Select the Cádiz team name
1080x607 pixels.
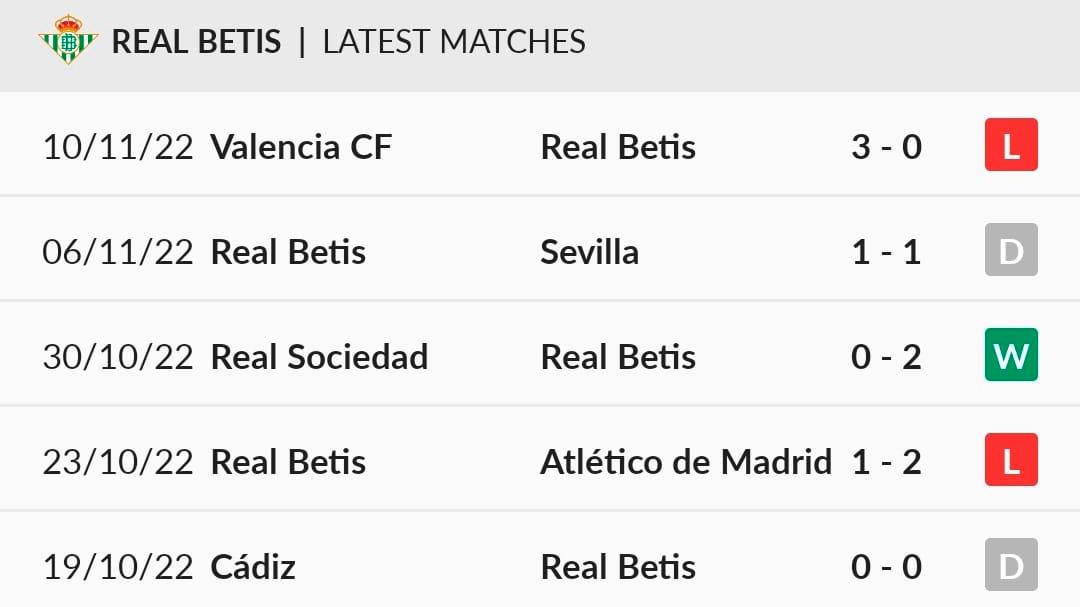tap(253, 567)
